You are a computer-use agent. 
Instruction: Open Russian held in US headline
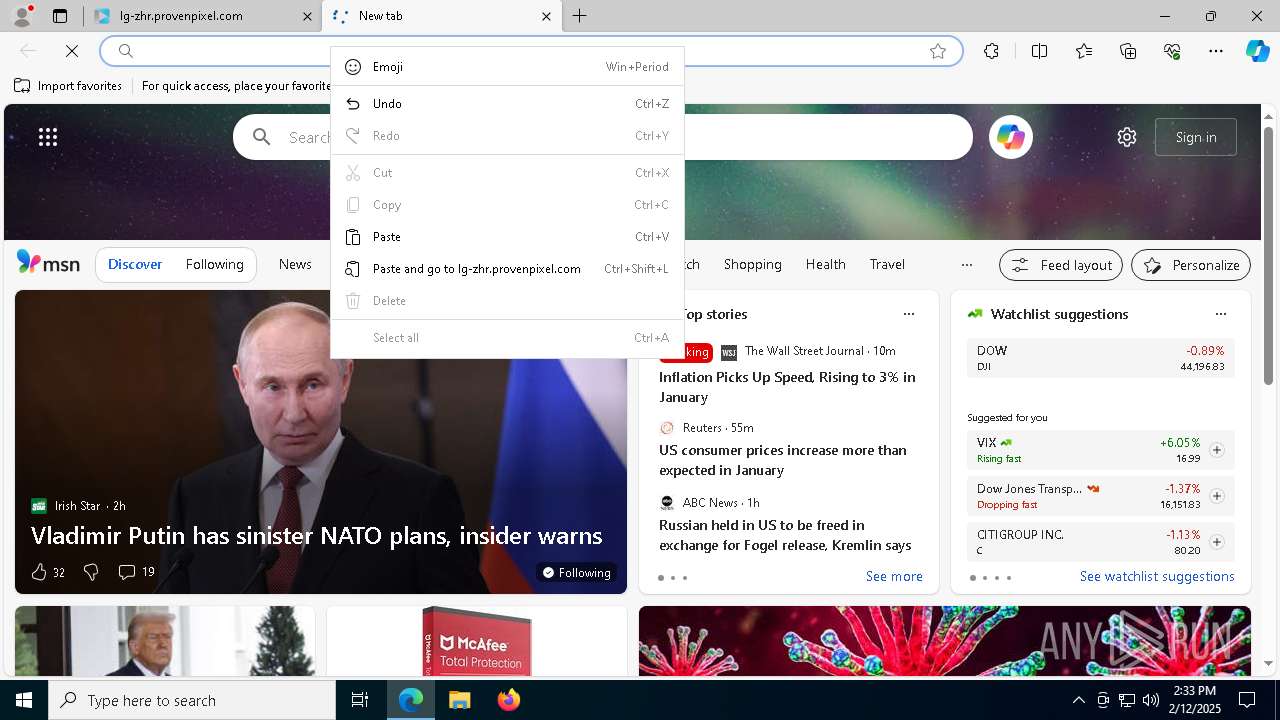785,535
